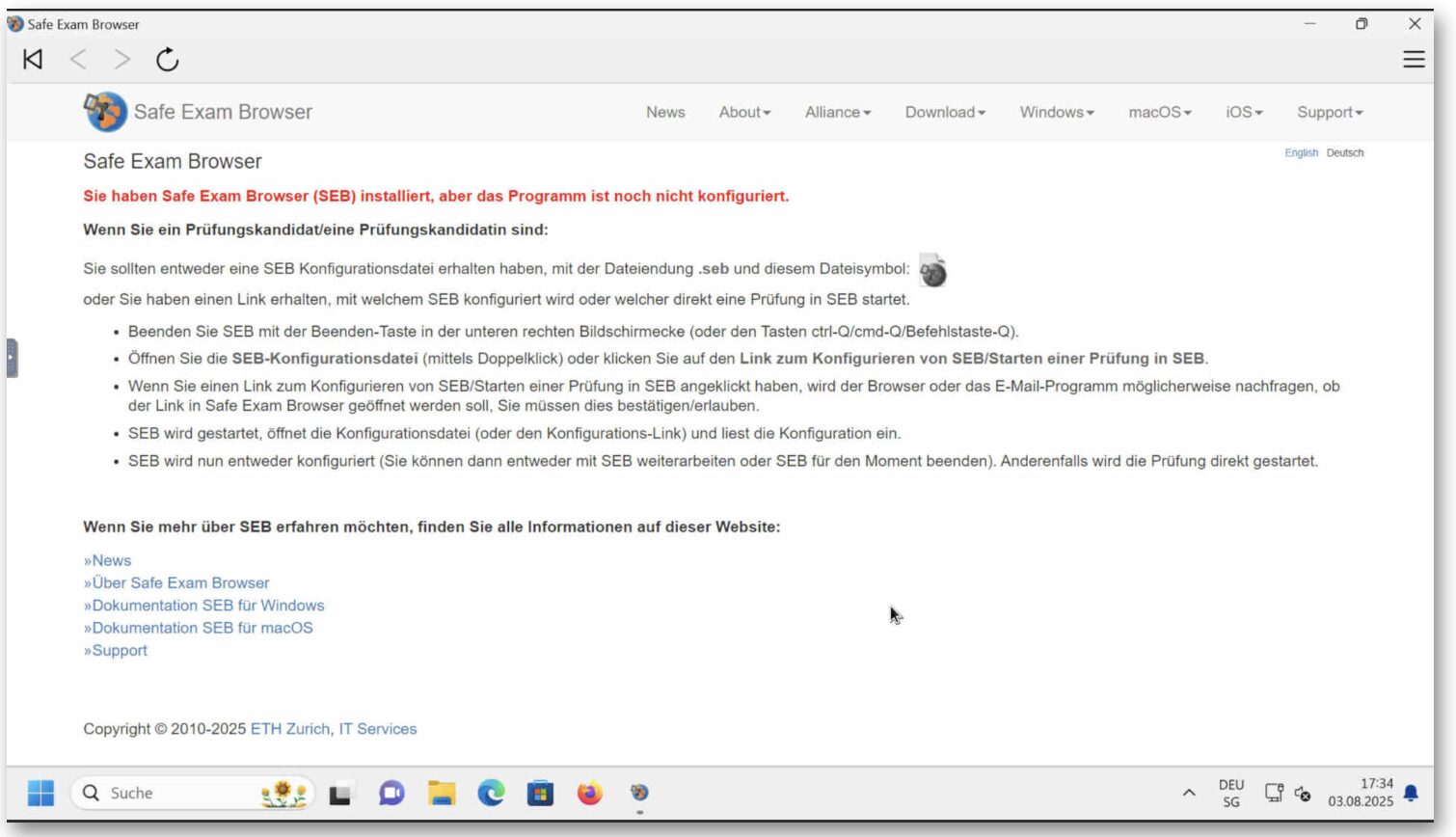Click the .seb file symbol icon
Viewport: 1456px width, 837px height.
pos(932,271)
